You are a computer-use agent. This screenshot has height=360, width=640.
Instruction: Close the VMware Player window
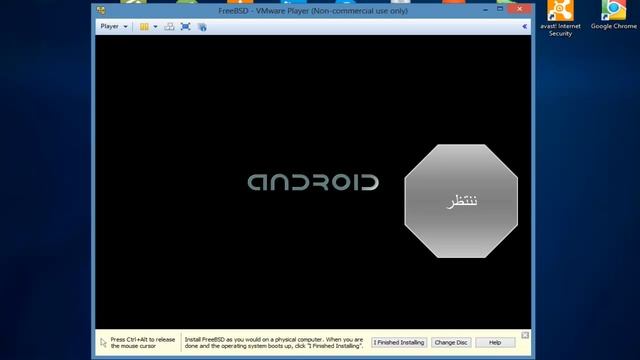coord(519,9)
